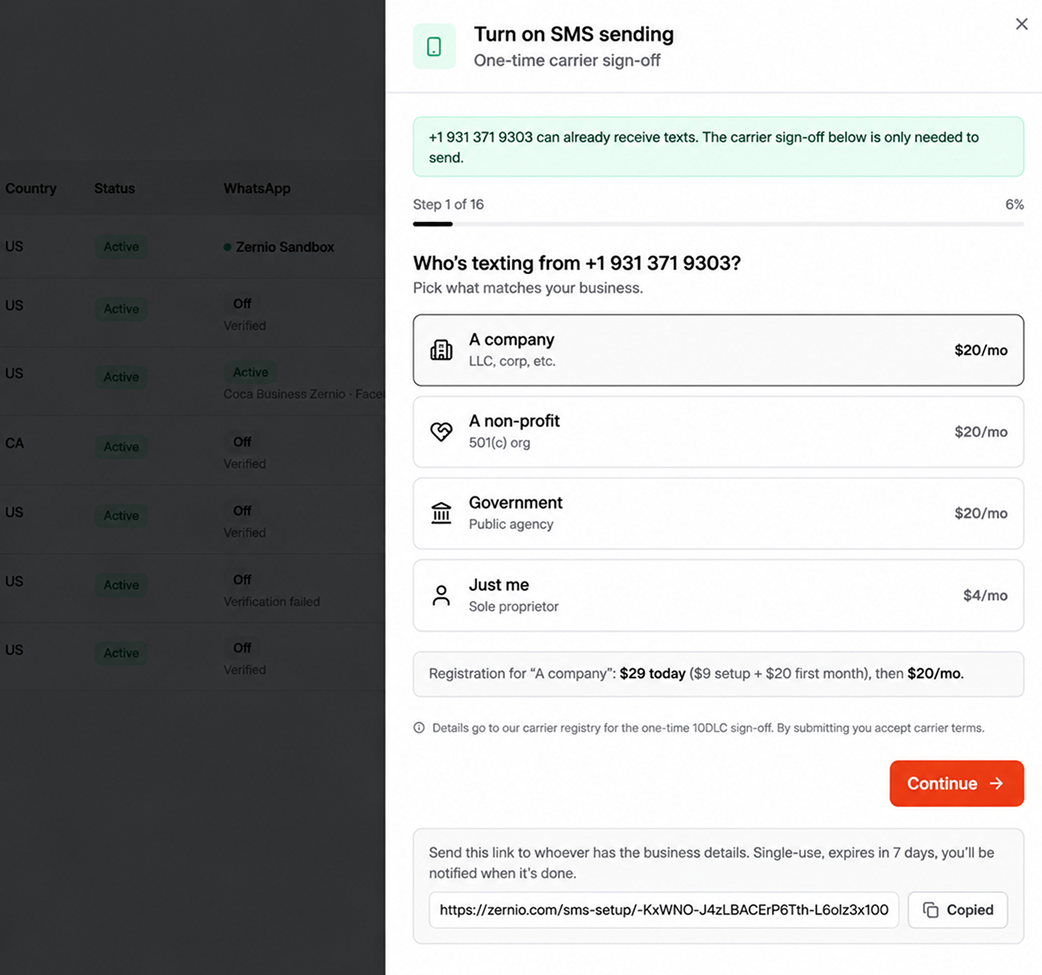This screenshot has height=975, width=1042.
Task: Click the Active WhatsApp badge above Coca Business
Action: (x=251, y=372)
